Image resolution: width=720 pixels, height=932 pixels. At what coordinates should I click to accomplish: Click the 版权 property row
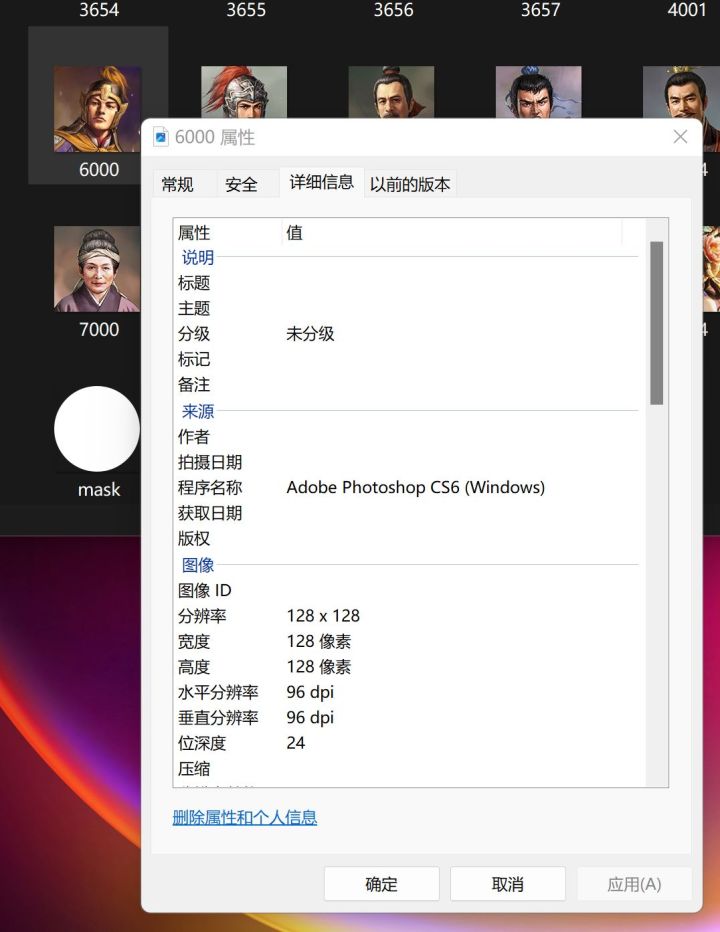coord(409,539)
